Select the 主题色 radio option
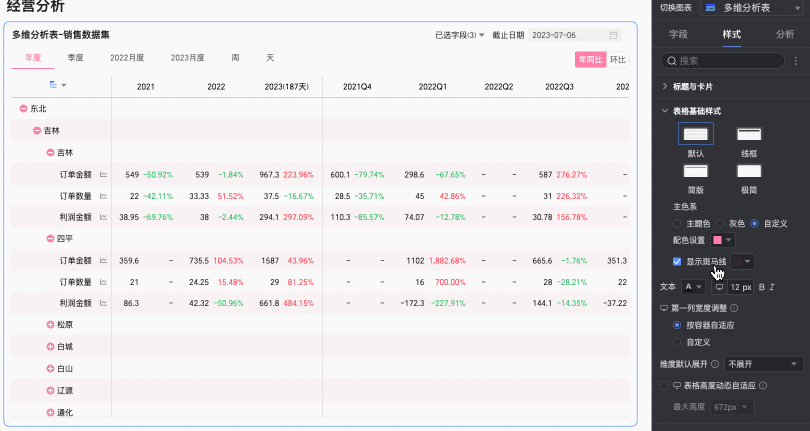The height and width of the screenshot is (431, 810). pos(677,223)
